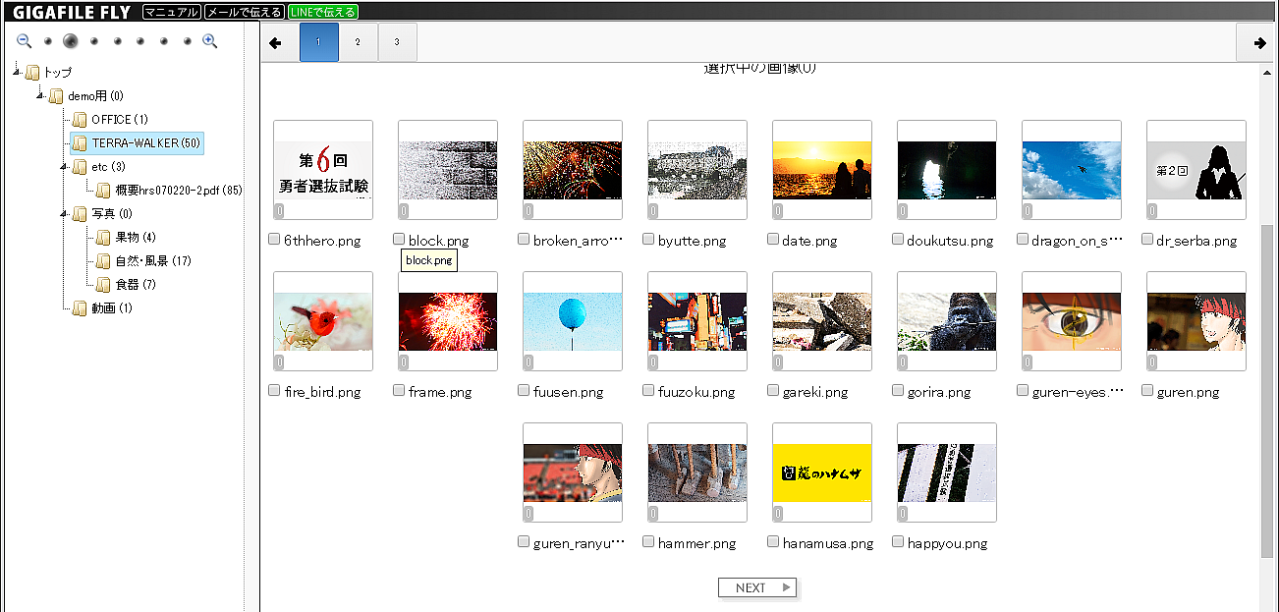Viewport: 1279px width, 612px height.
Task: Open the fuusen.png balloon thumbnail
Action: pos(572,321)
